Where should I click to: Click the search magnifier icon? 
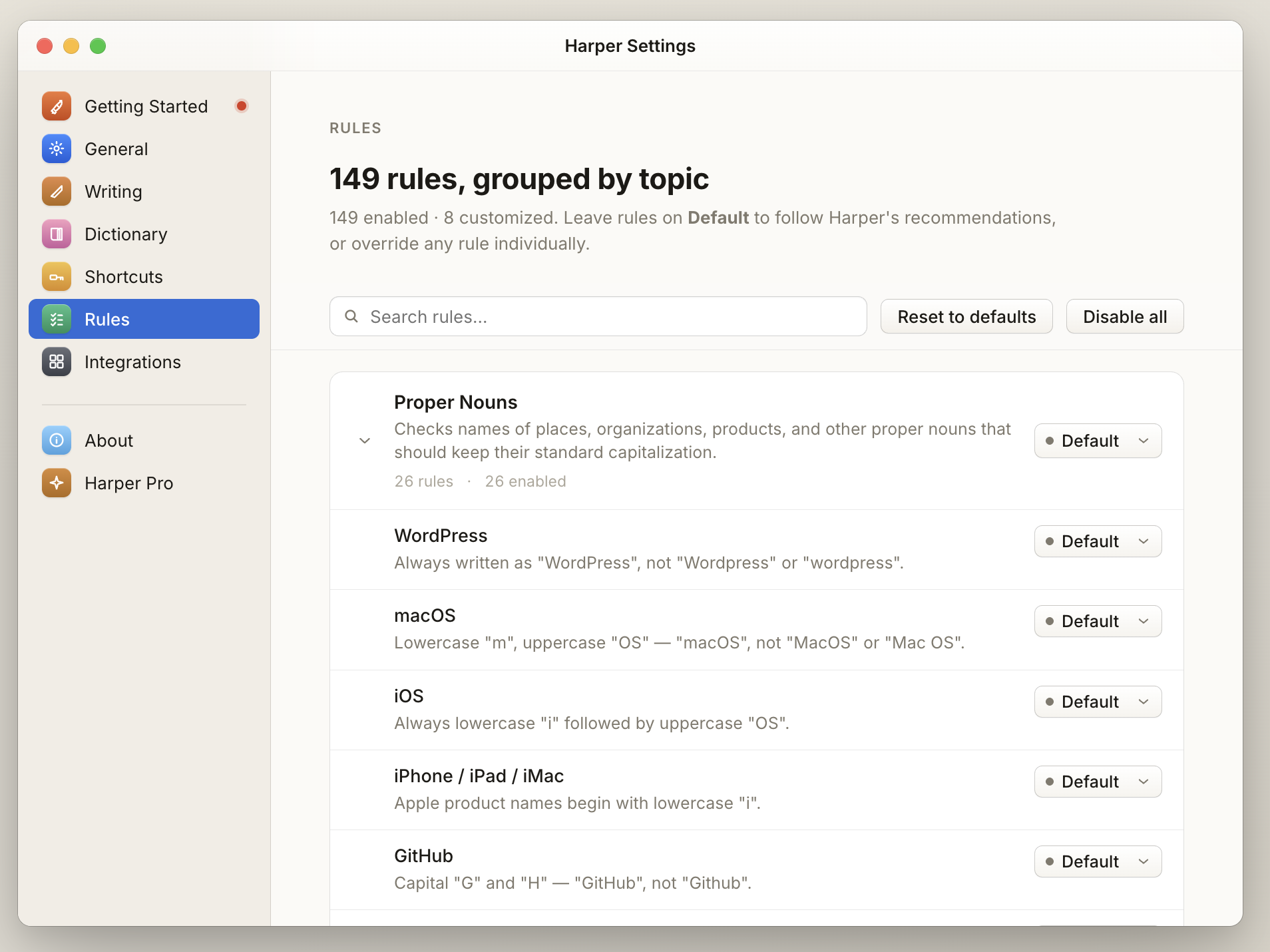pos(351,316)
